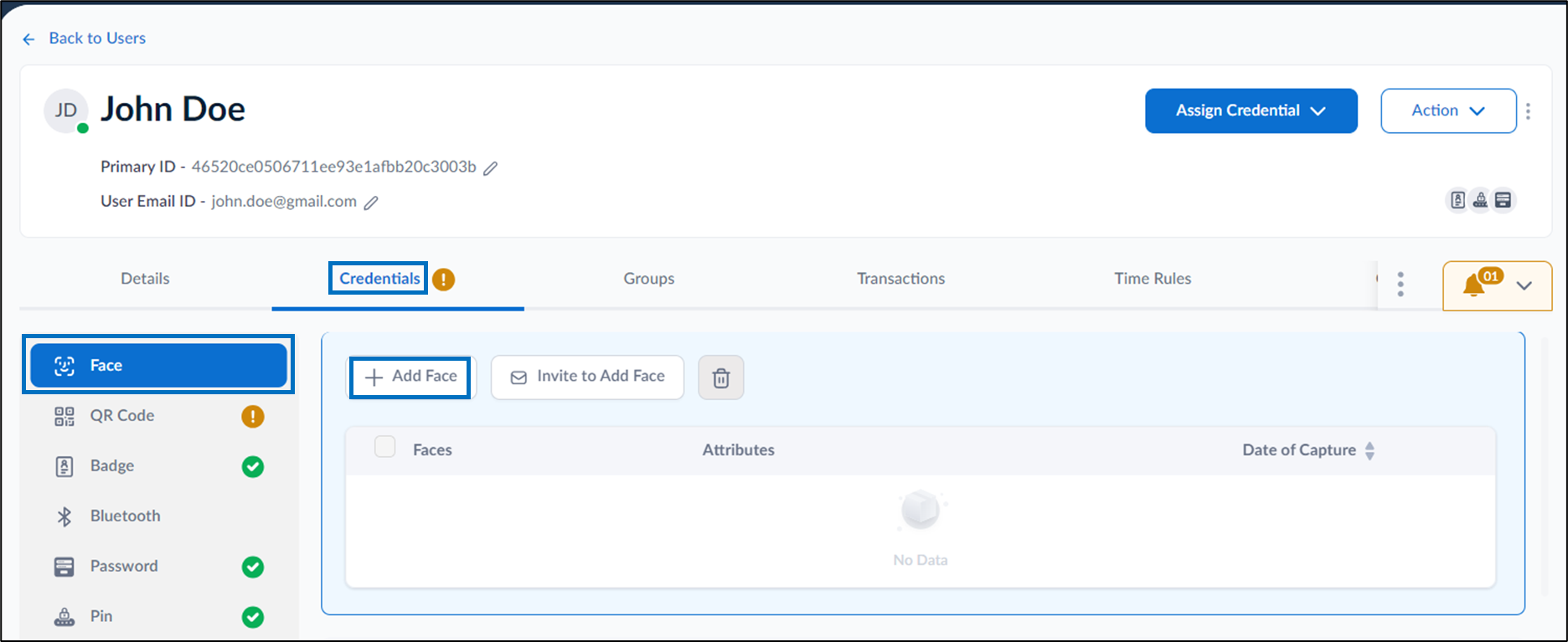
Task: Open the Transactions tab
Action: (x=900, y=279)
